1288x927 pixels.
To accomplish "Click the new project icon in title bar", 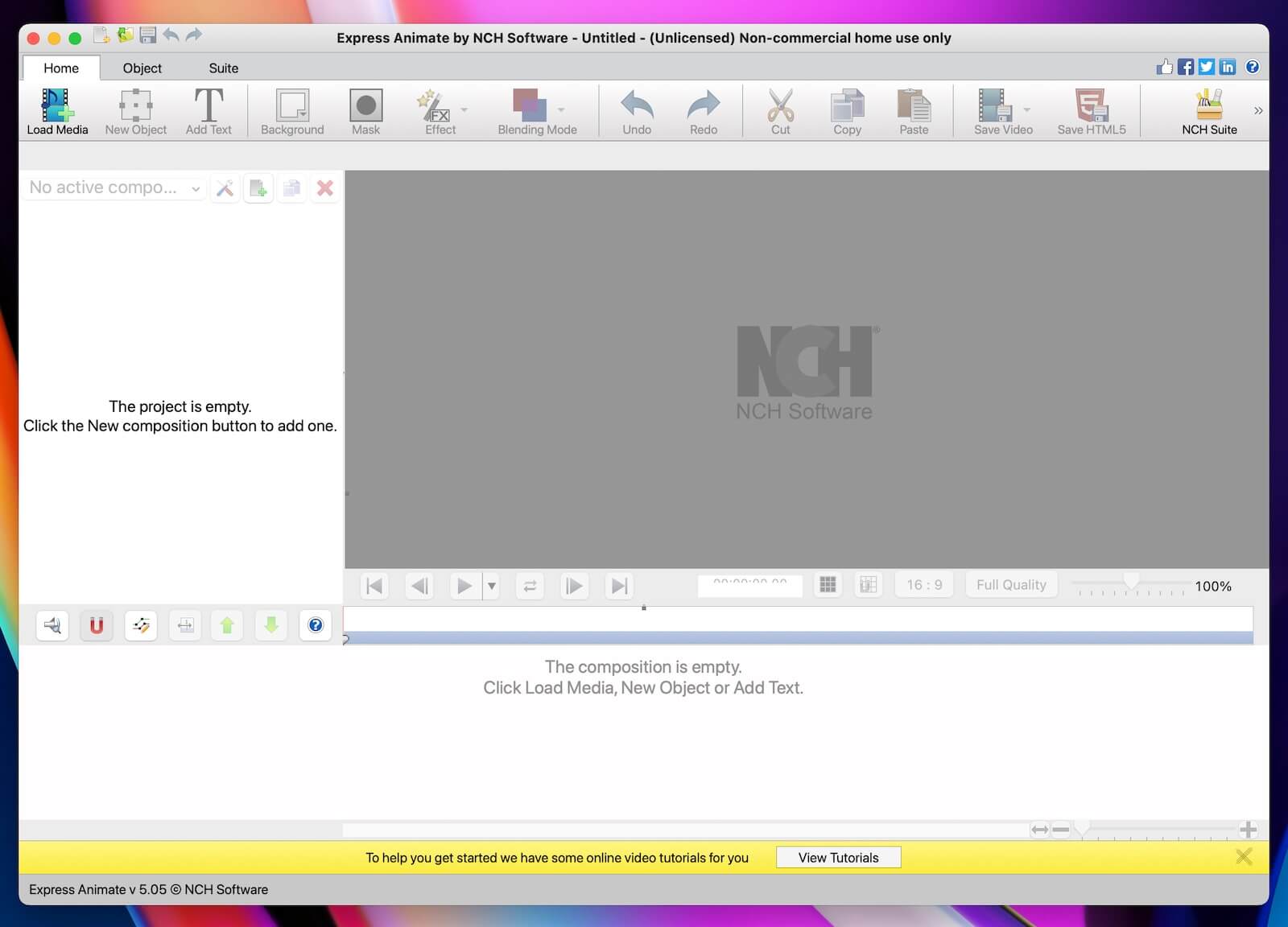I will coord(101,35).
